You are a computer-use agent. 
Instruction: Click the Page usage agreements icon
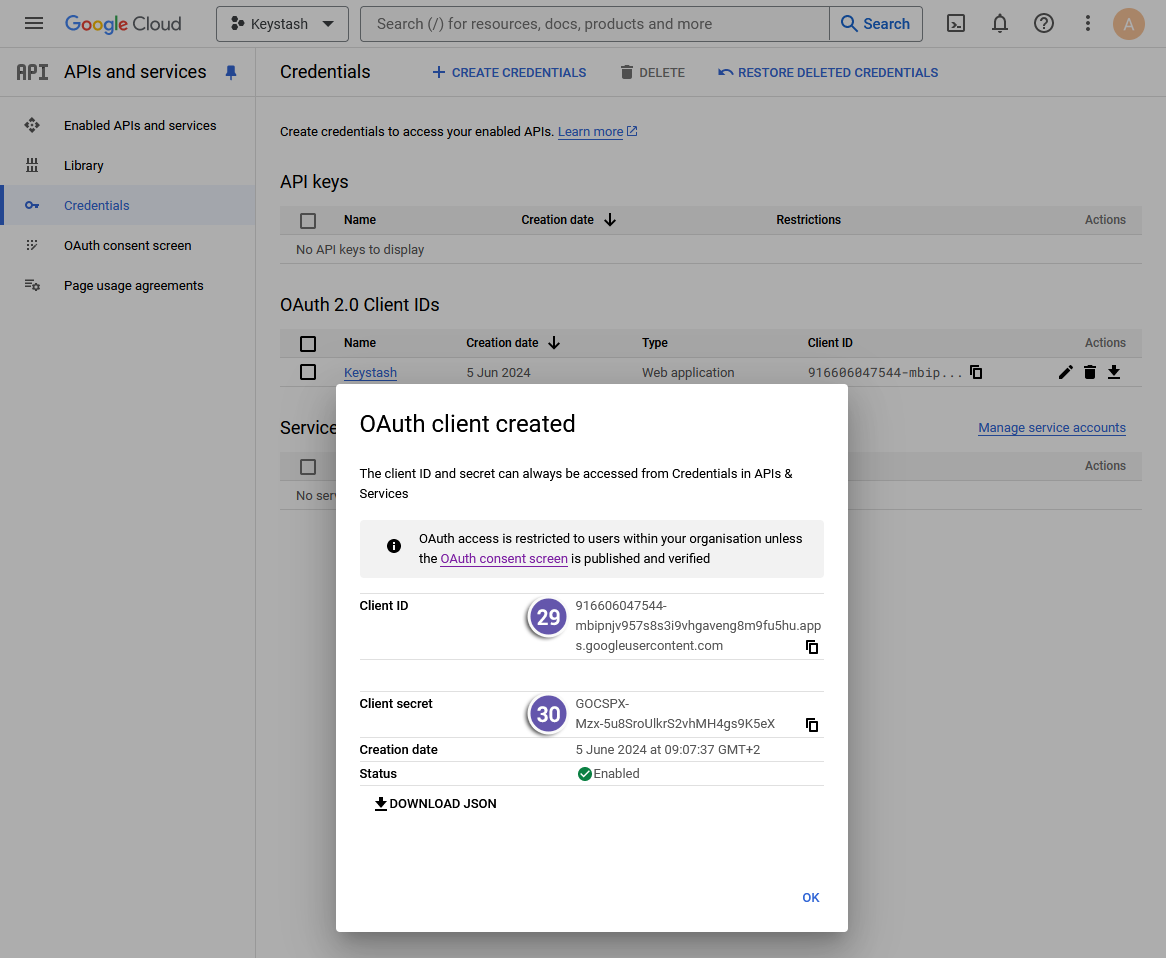point(32,285)
